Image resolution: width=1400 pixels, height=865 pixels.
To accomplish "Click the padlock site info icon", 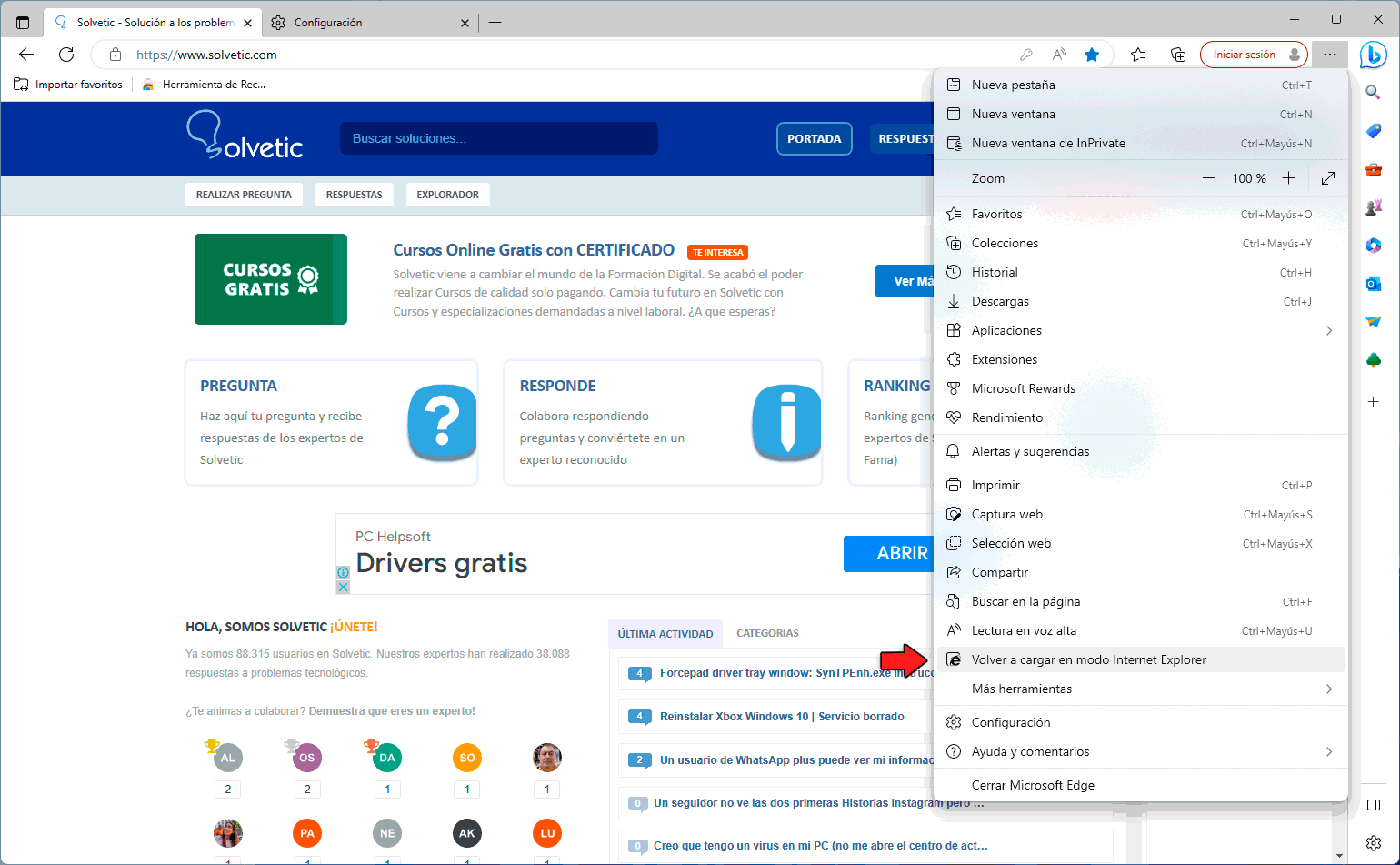I will coord(115,55).
